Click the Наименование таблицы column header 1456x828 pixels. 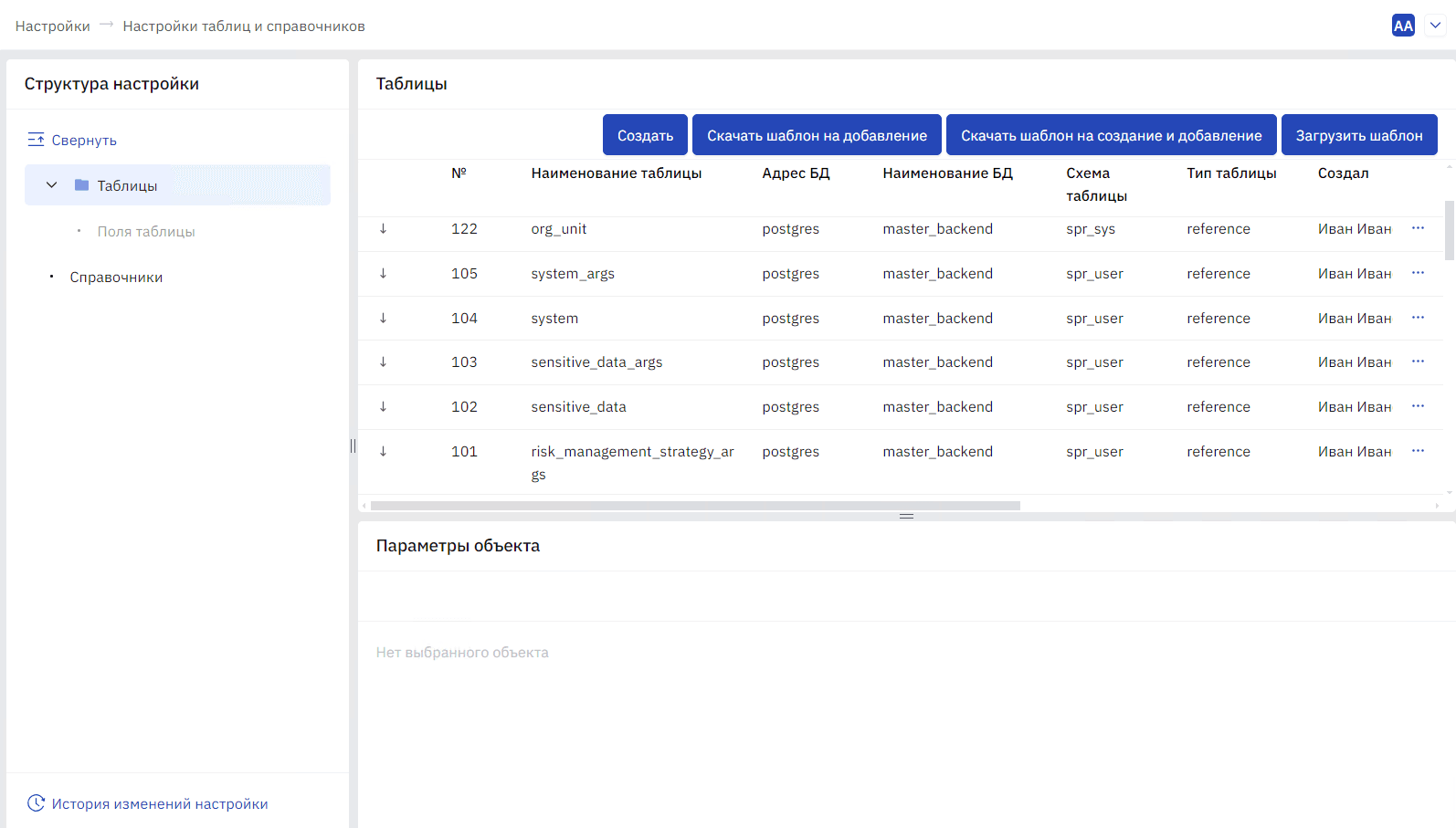click(617, 173)
